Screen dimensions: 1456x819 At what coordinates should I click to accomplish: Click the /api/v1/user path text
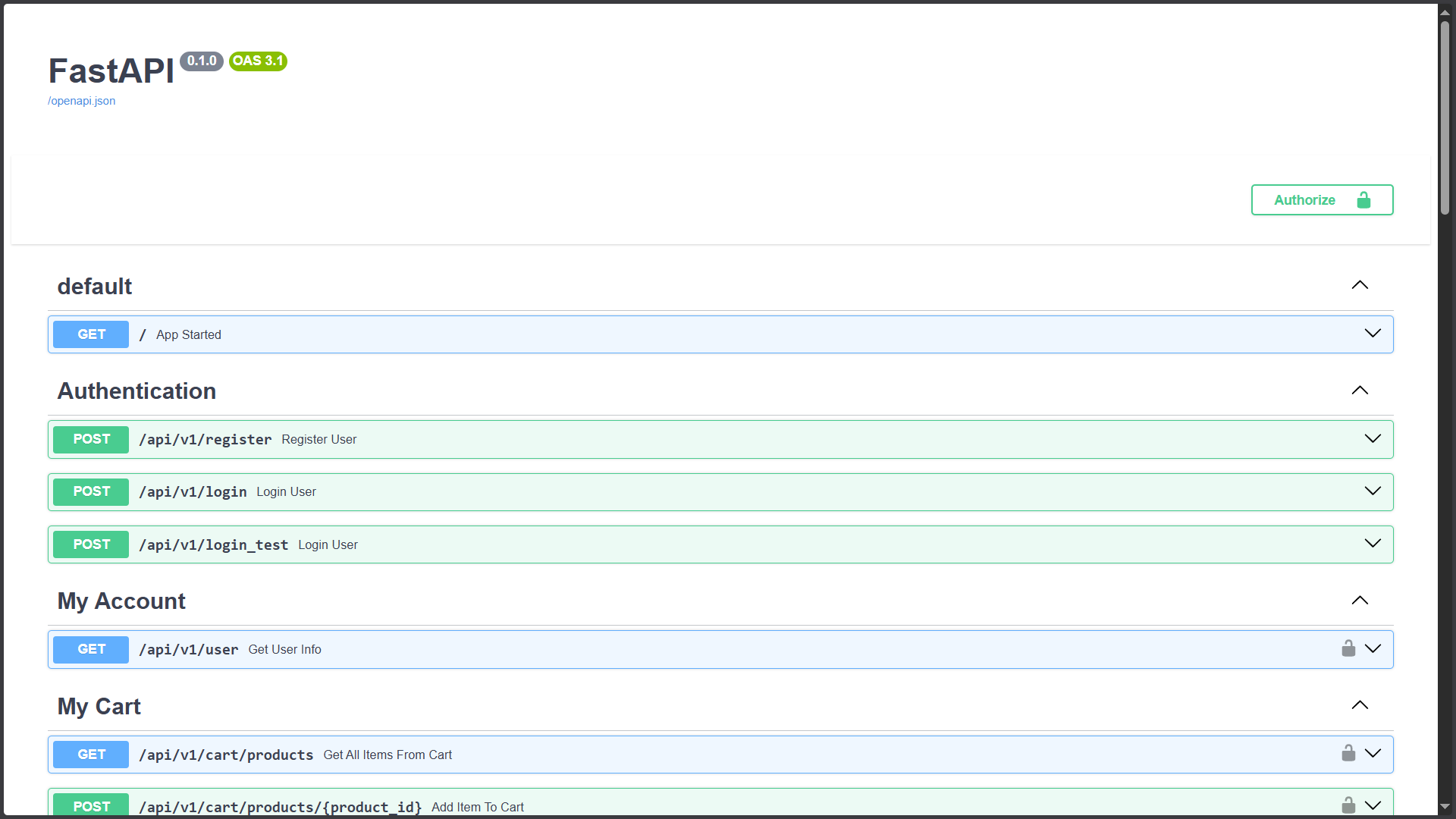[x=189, y=650]
